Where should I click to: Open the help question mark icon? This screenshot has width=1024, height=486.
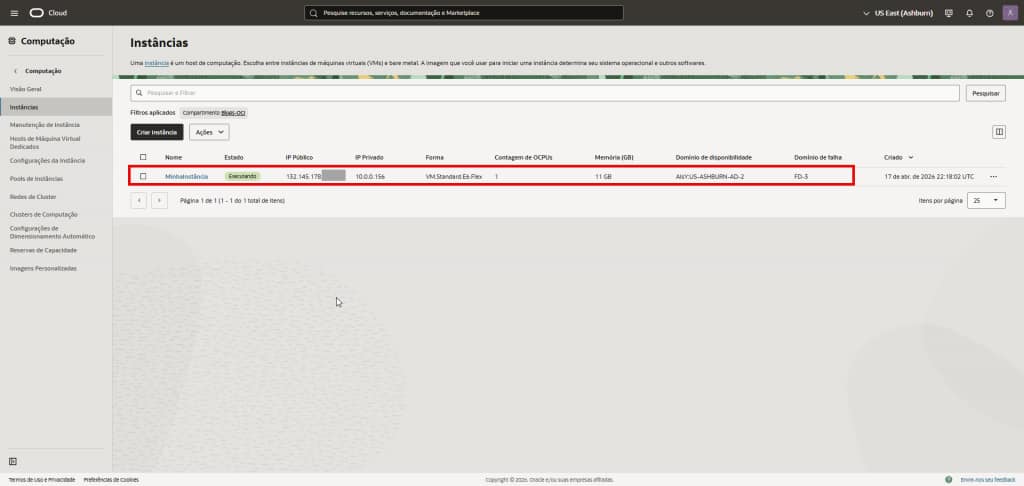click(989, 13)
